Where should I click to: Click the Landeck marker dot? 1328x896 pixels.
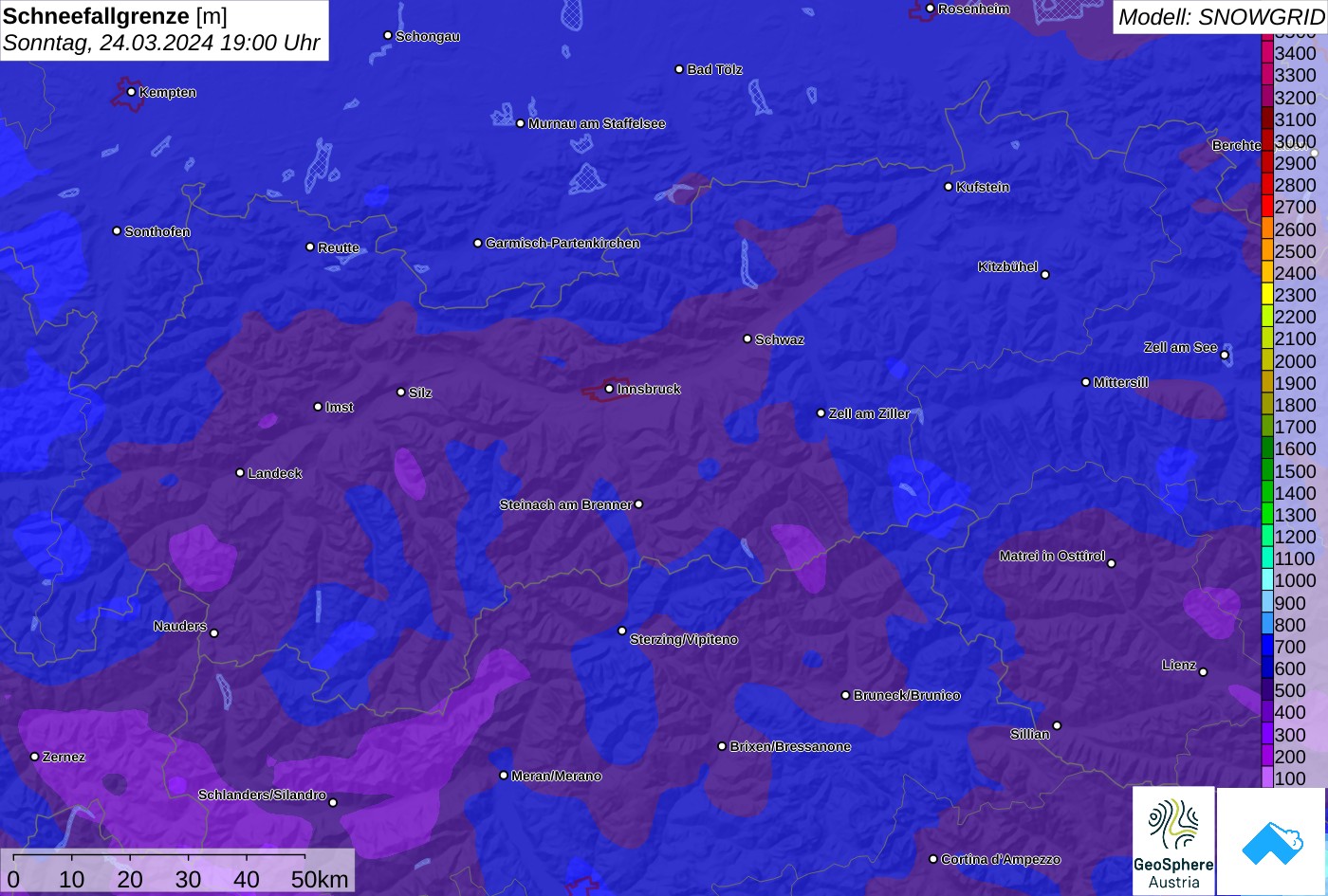click(x=240, y=472)
